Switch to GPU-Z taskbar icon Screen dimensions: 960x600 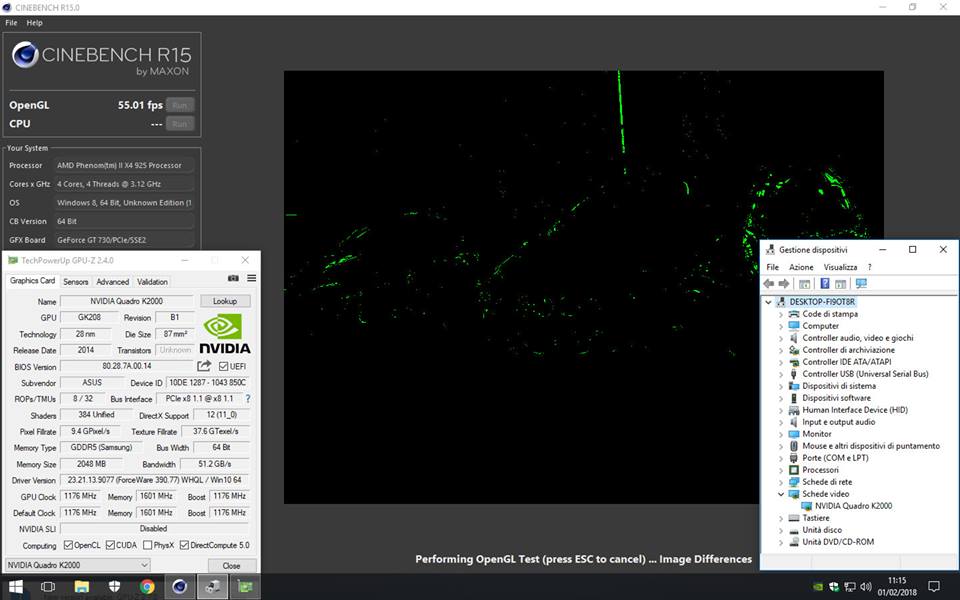click(246, 587)
